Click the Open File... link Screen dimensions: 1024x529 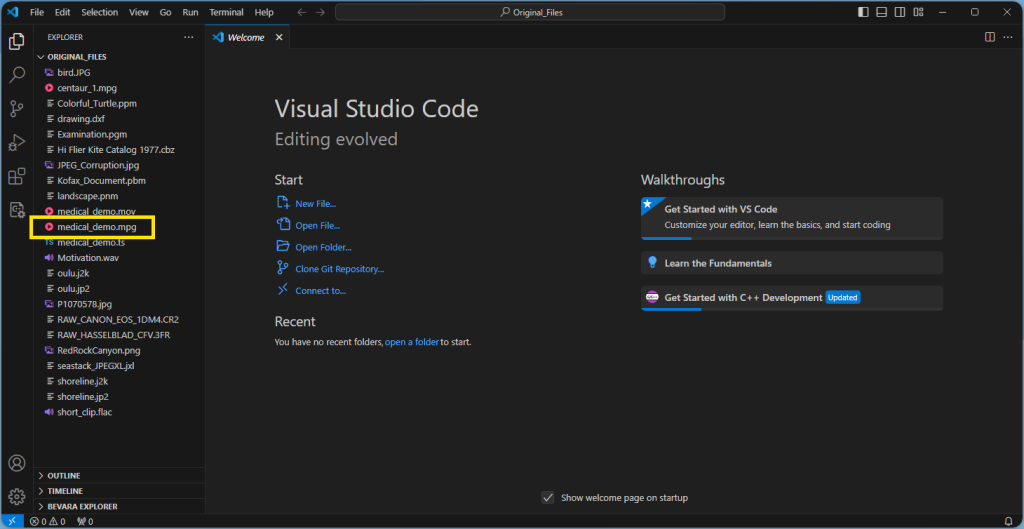(317, 225)
